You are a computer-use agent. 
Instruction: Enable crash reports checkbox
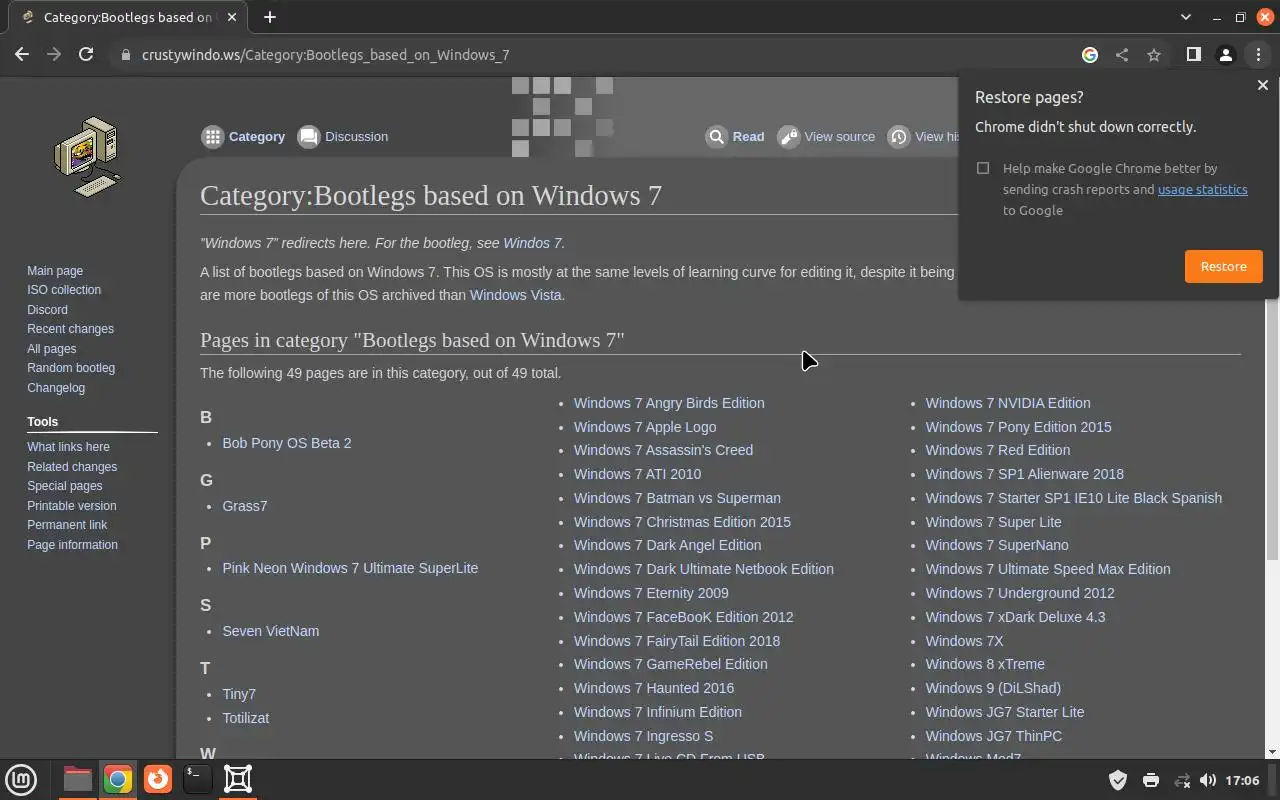point(983,168)
